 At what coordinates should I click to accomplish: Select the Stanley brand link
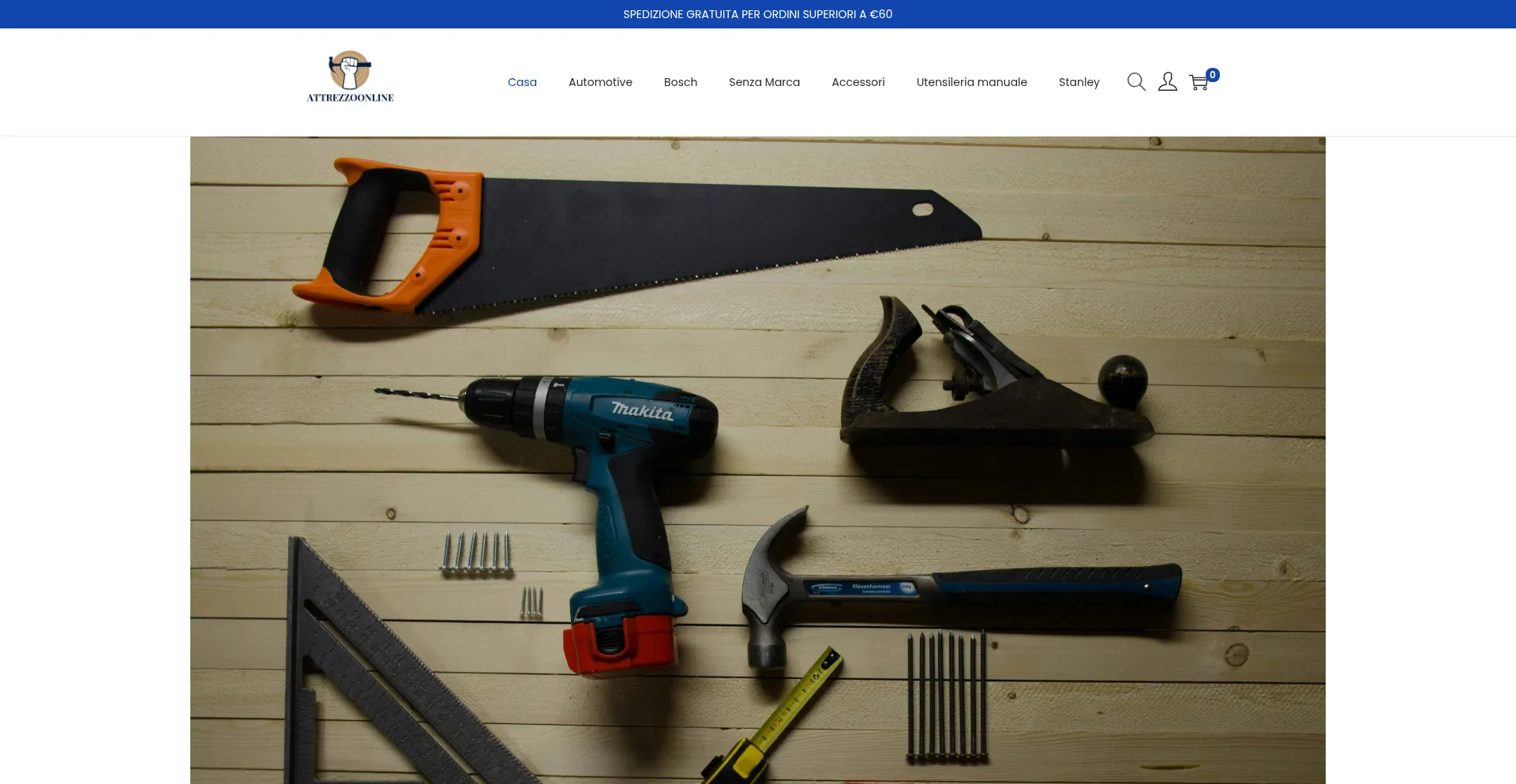click(x=1079, y=82)
